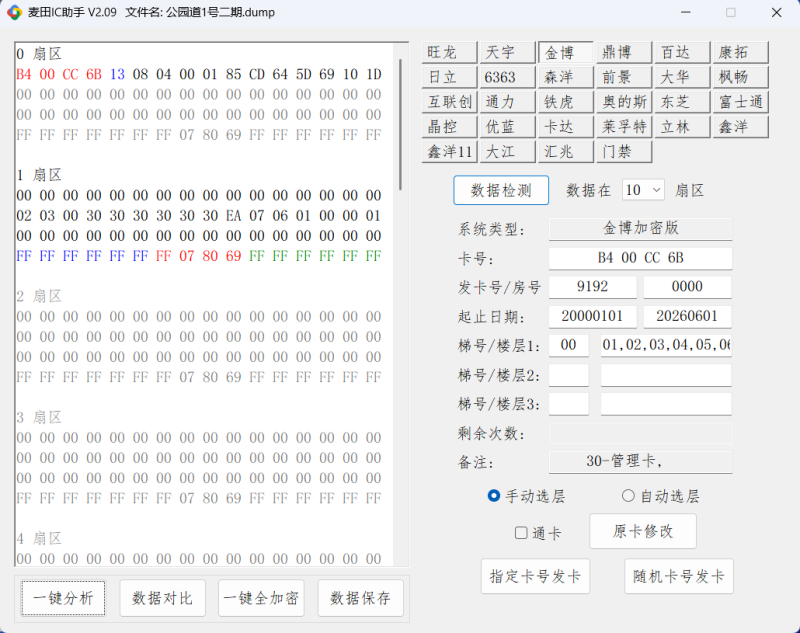Screen dimensions: 800x633
Task: Edit the 房号 field showing 0000
Action: click(687, 287)
